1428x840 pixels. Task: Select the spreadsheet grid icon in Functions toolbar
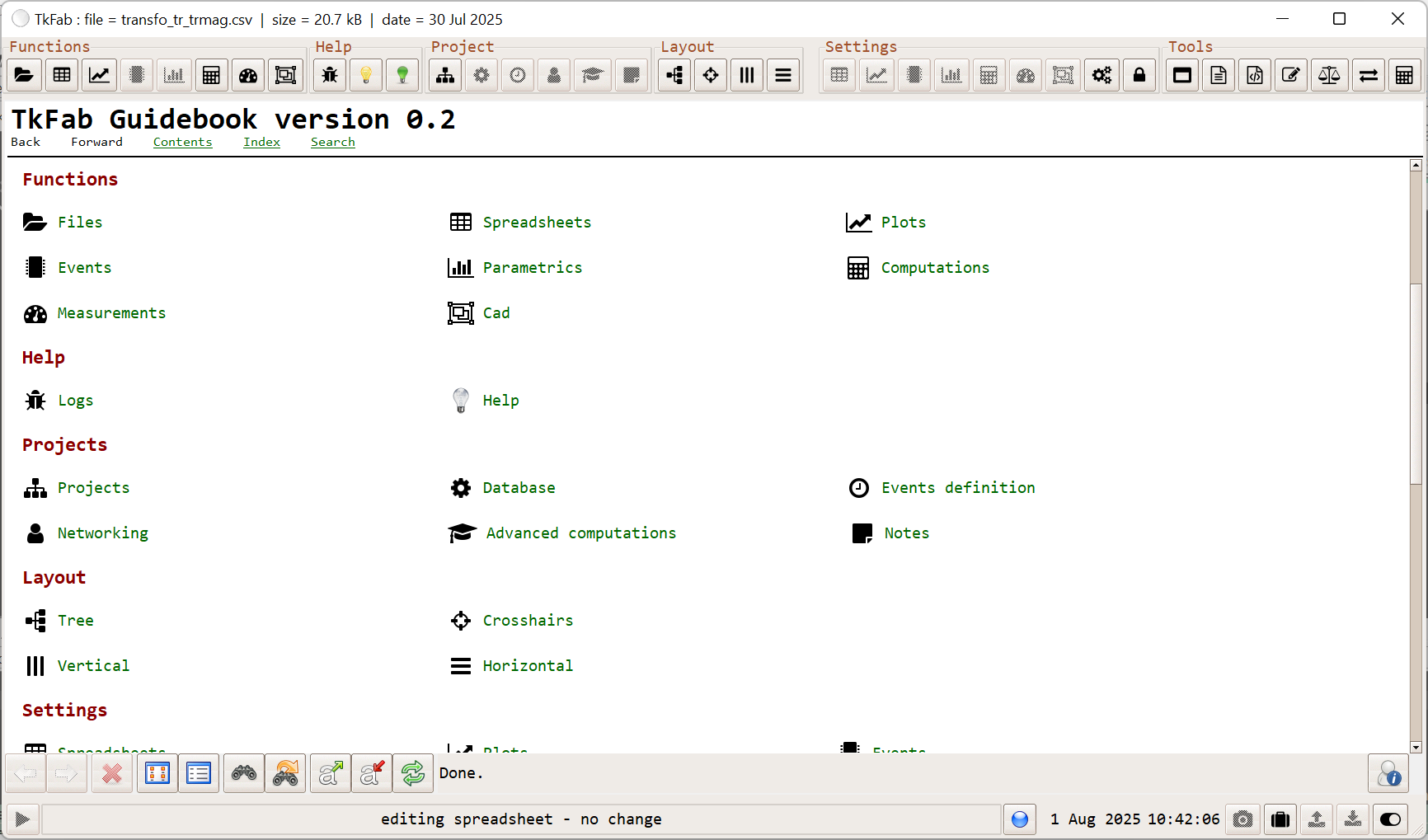(62, 75)
